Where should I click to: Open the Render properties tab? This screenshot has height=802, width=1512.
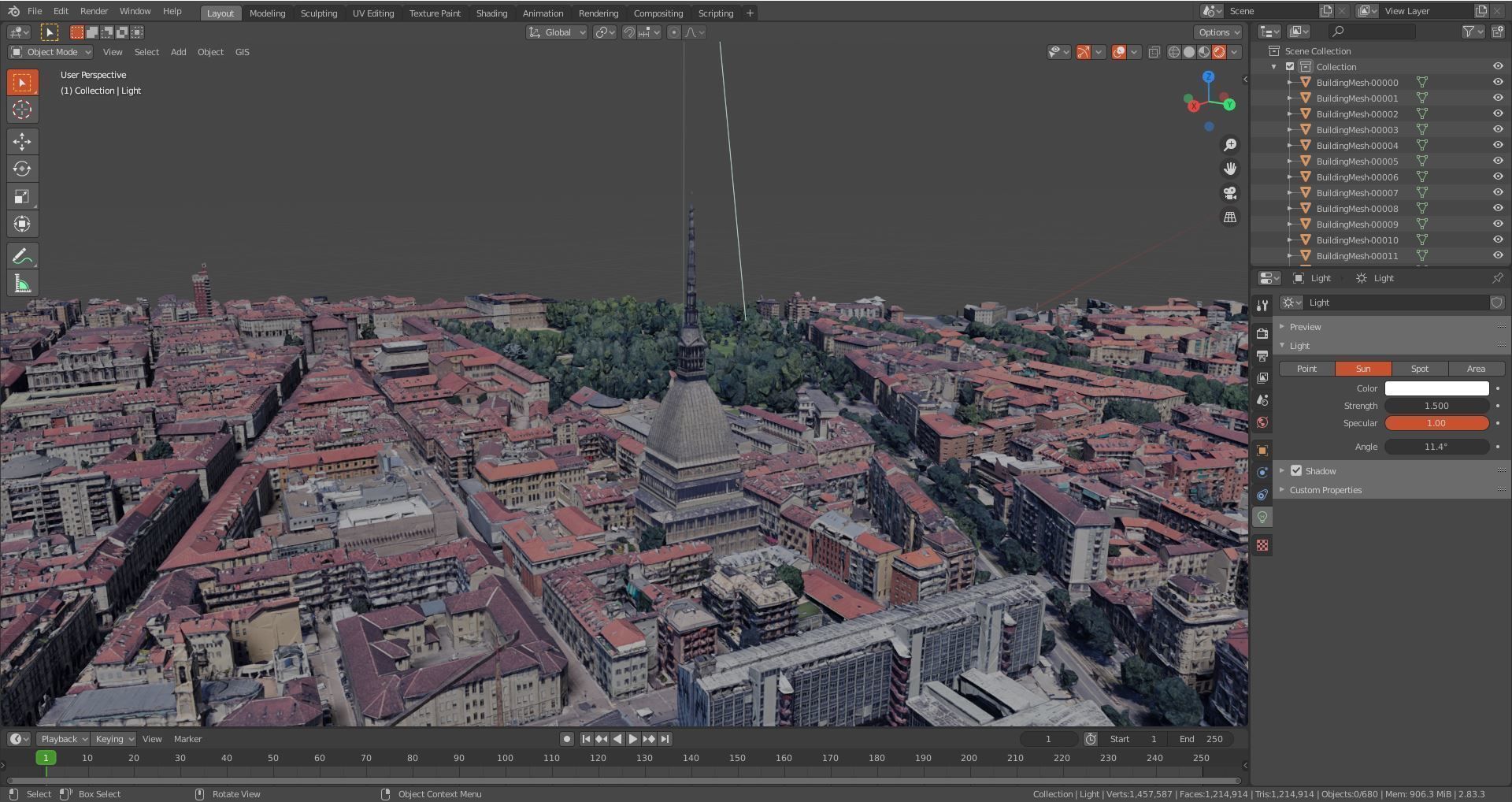(1262, 333)
